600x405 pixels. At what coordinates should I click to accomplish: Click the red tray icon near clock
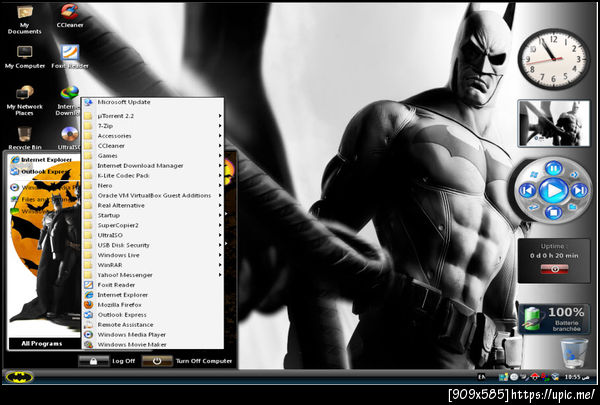535,377
